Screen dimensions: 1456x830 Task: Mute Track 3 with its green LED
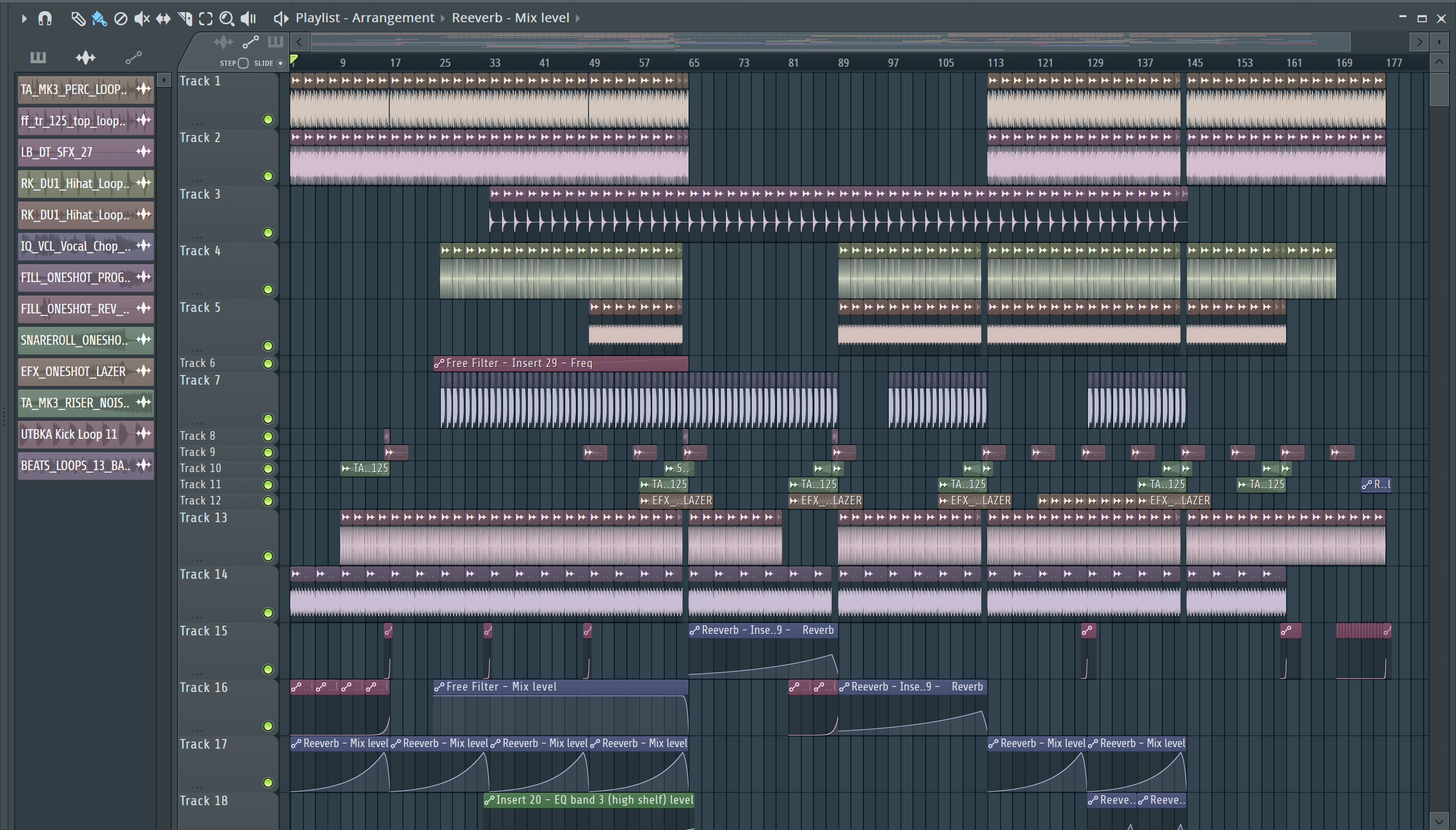click(x=268, y=233)
